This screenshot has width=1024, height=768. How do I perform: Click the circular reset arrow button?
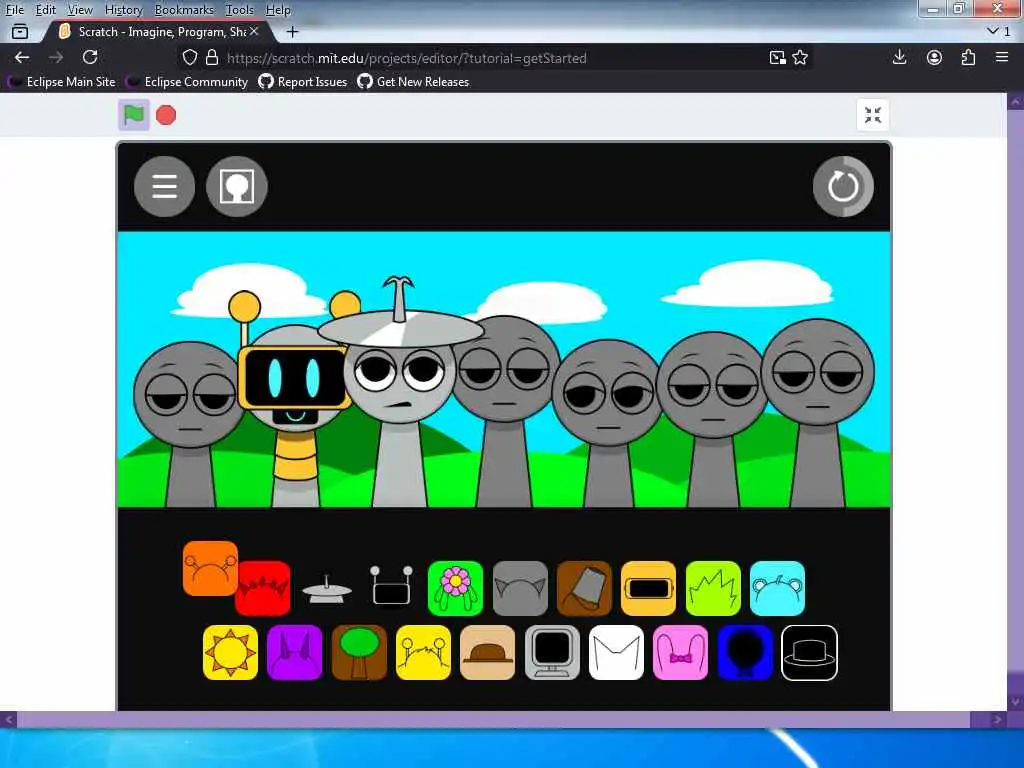[x=843, y=186]
